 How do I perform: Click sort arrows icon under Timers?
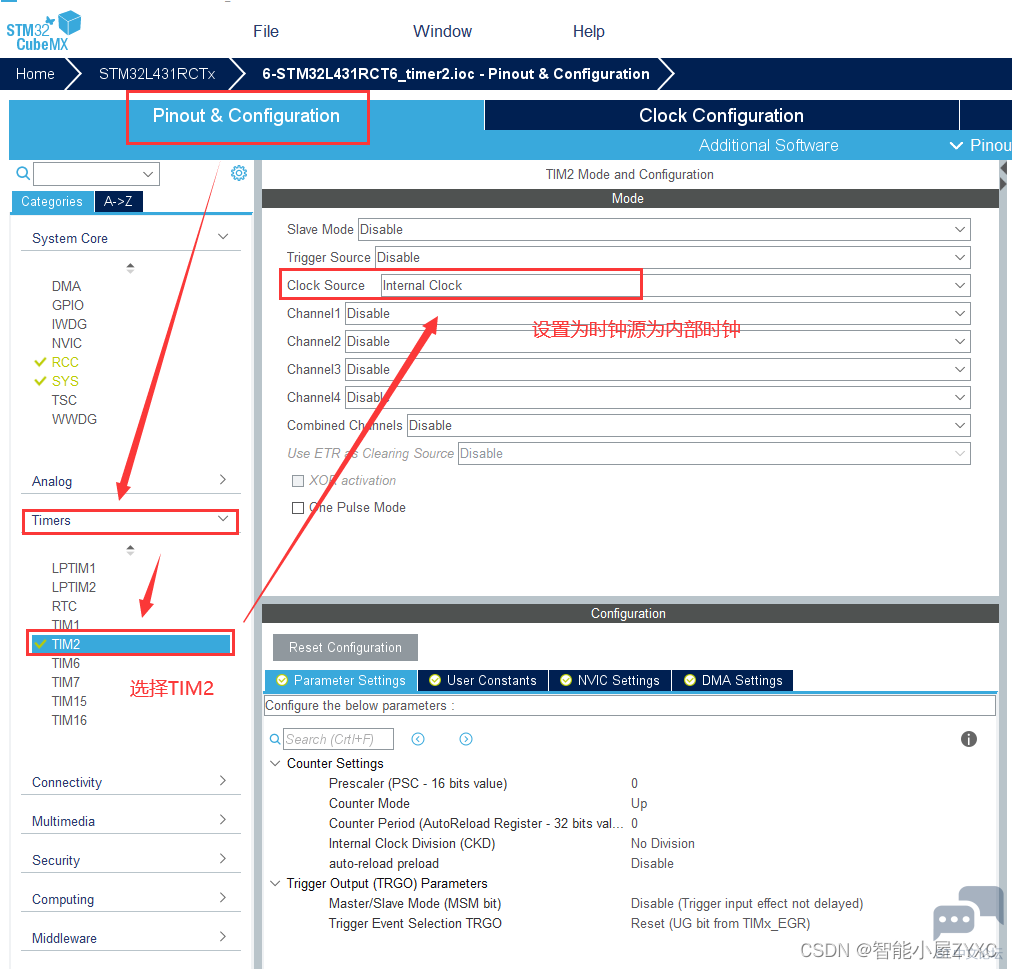[130, 550]
